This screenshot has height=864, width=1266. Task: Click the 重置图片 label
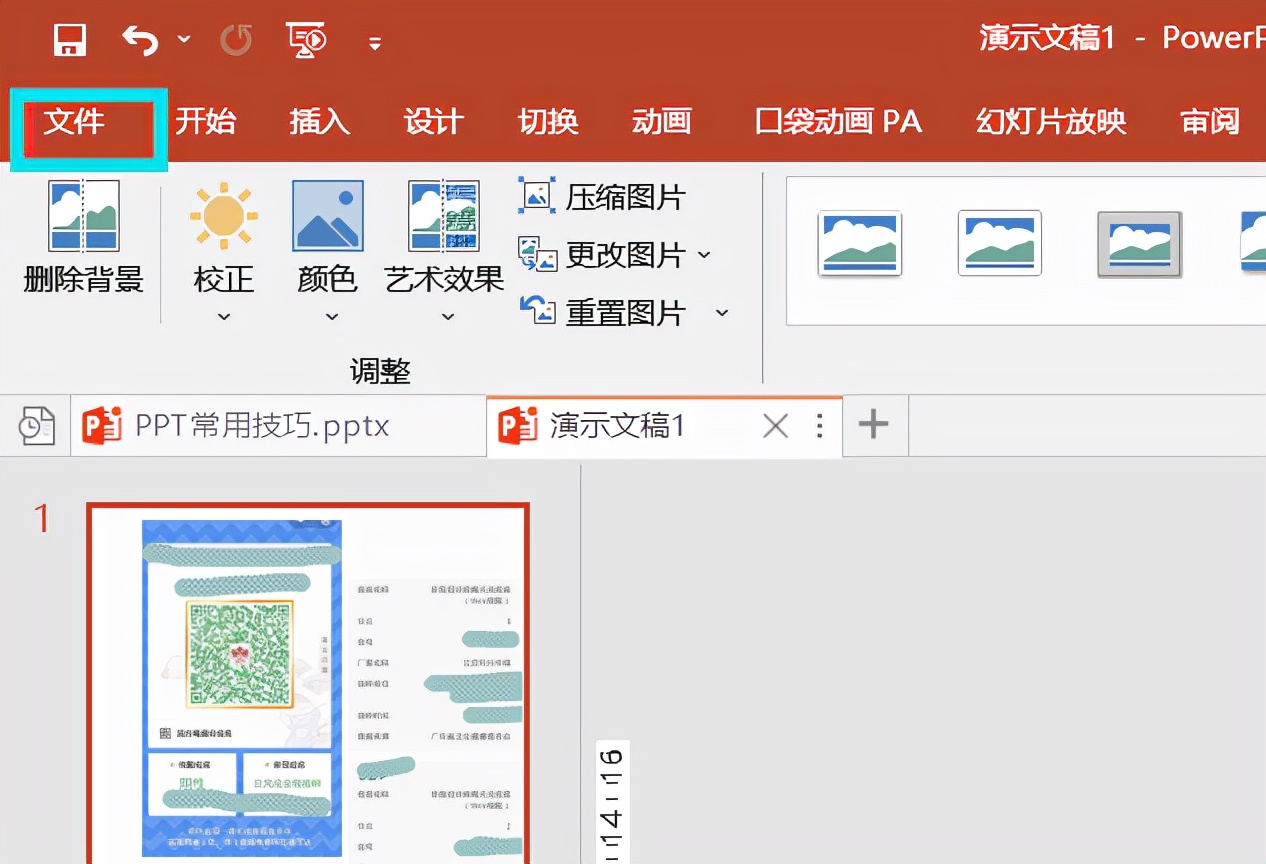point(626,313)
